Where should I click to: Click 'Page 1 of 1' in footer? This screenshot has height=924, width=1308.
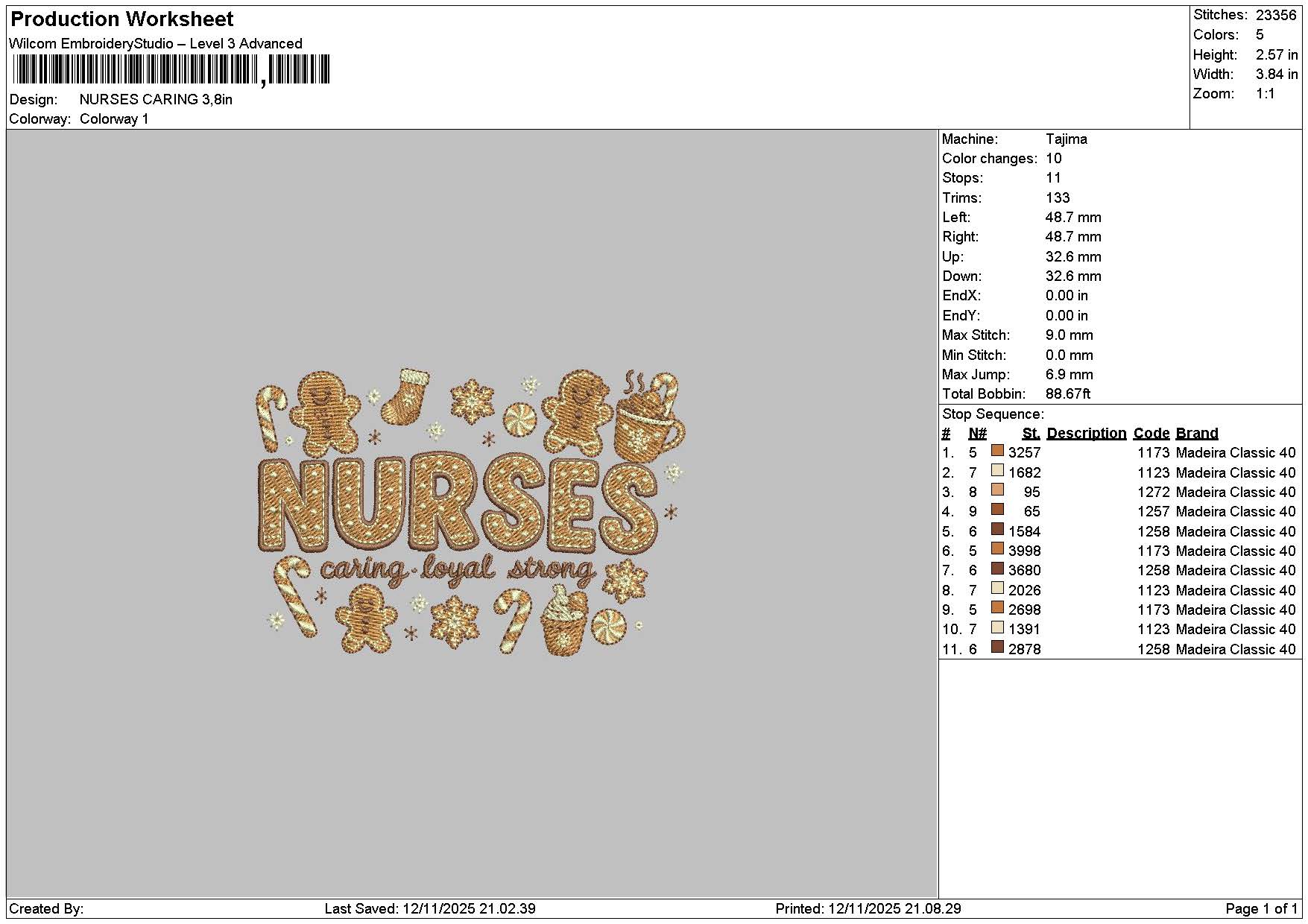pyautogui.click(x=1262, y=909)
